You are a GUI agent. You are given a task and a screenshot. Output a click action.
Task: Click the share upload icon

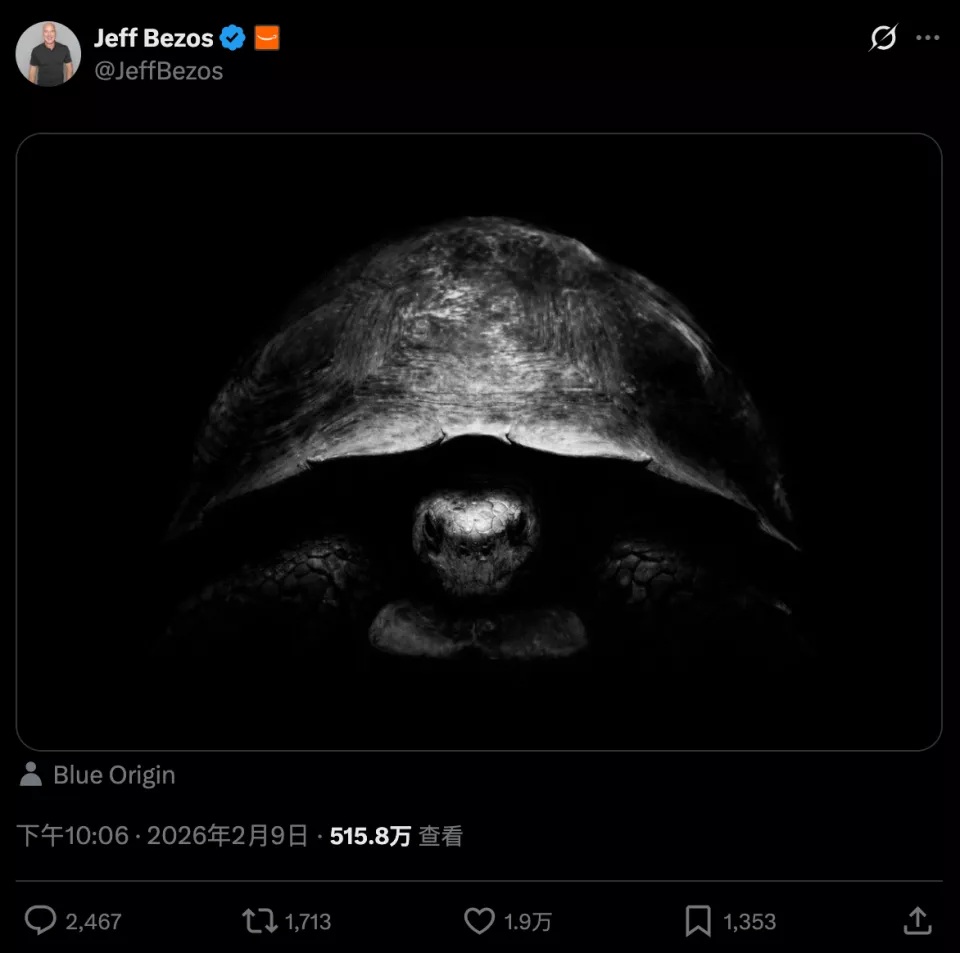(918, 920)
